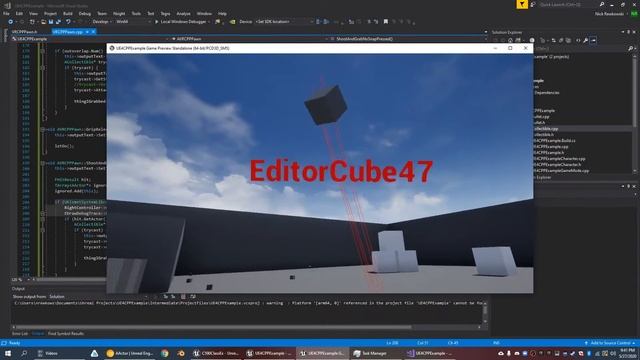Click the Clear All icon in Output toolbar
Image resolution: width=640 pixels, height=360 pixels.
183,297
